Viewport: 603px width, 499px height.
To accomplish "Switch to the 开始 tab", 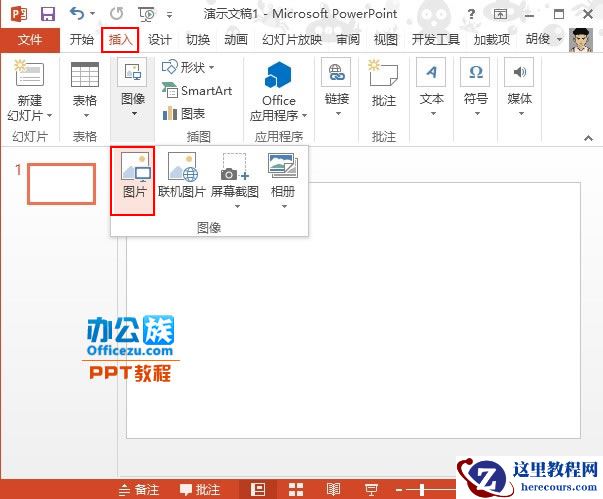I will click(x=82, y=40).
